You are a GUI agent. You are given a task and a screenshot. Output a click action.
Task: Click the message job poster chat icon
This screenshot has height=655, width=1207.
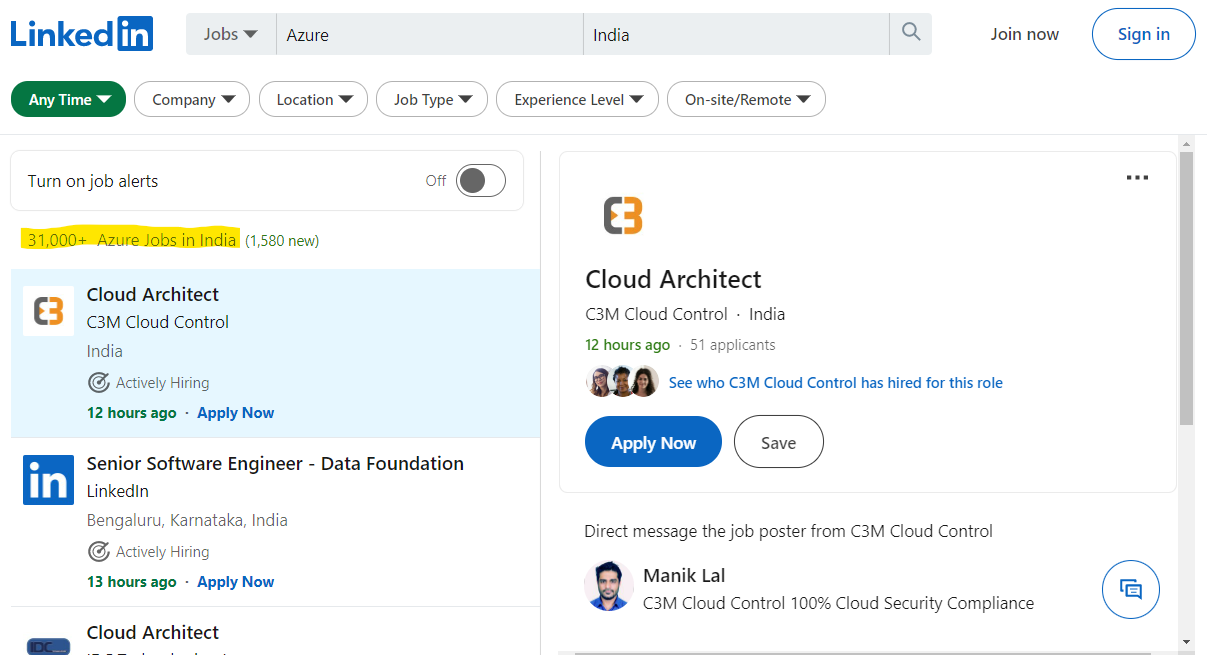[x=1130, y=590]
